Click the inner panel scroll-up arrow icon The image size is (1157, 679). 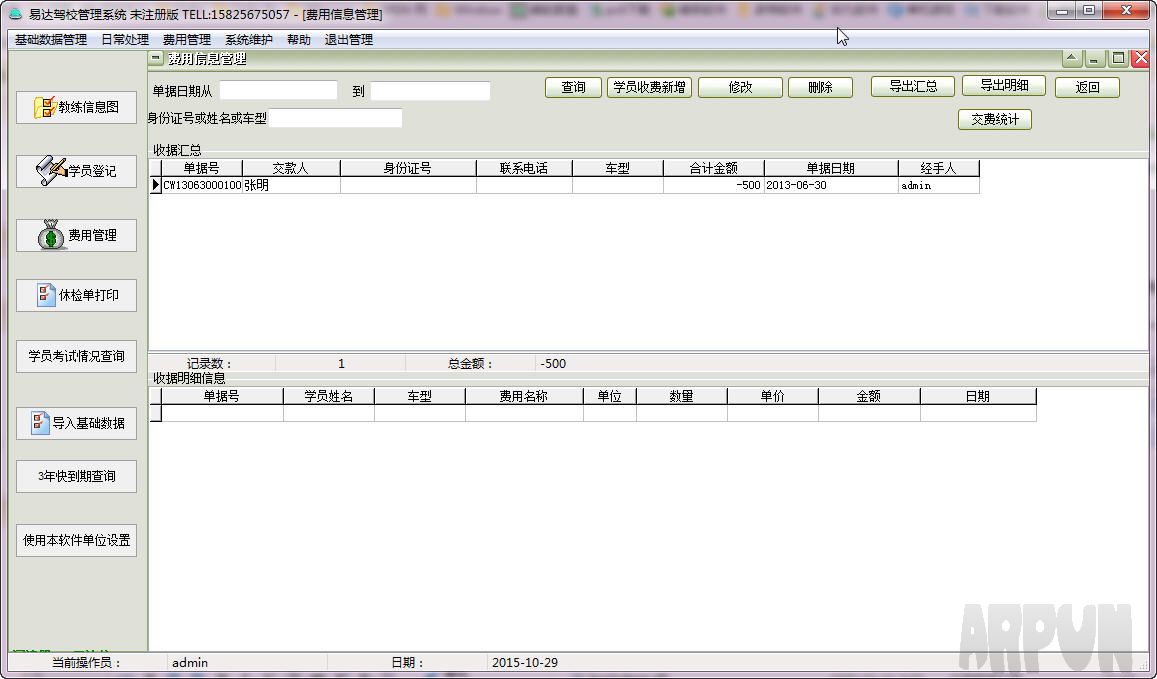coord(1072,59)
